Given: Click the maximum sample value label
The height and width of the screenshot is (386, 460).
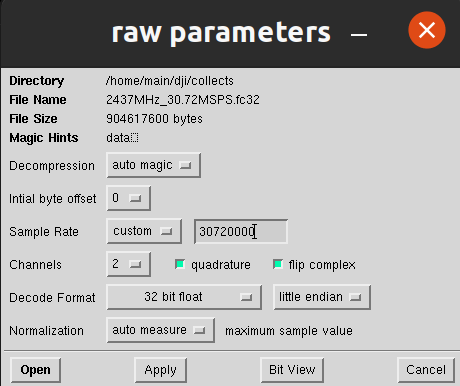Looking at the screenshot, I should 289,331.
